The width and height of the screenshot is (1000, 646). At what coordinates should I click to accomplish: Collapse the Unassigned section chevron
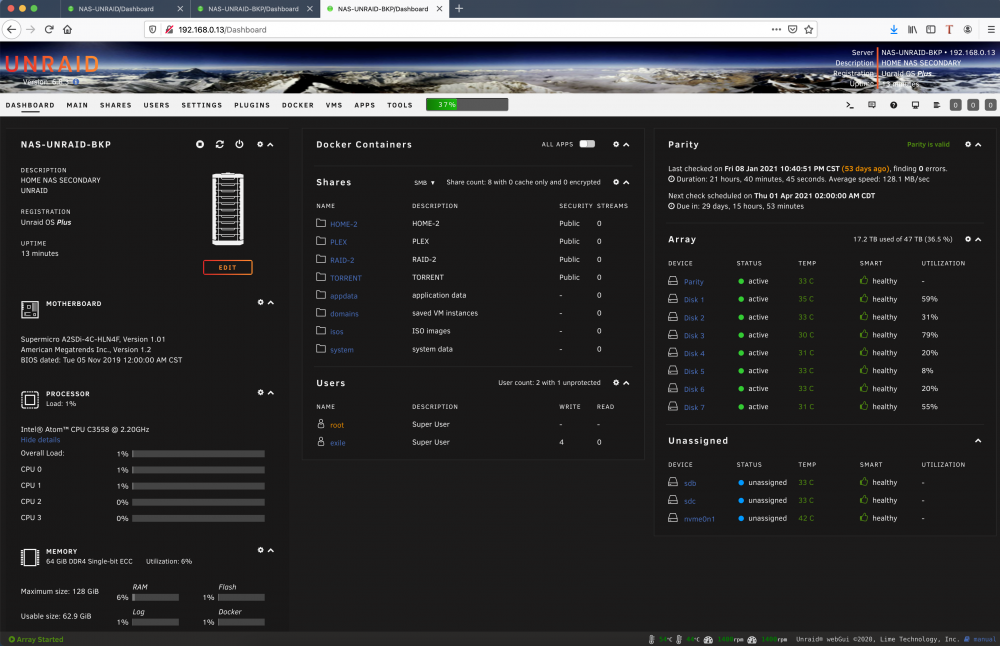click(978, 441)
